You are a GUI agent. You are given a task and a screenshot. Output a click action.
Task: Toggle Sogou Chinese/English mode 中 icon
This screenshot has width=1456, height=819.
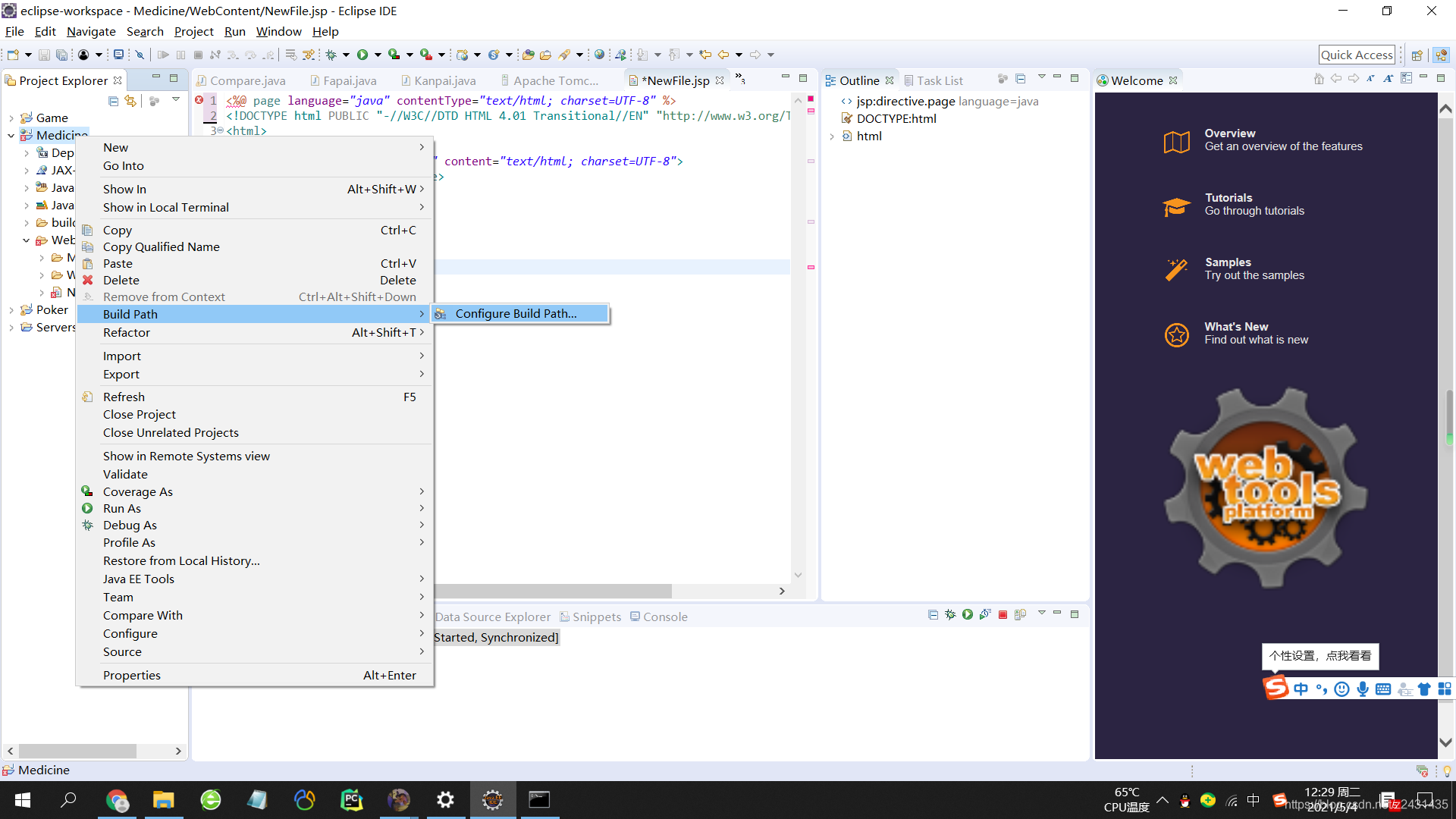pos(1301,689)
